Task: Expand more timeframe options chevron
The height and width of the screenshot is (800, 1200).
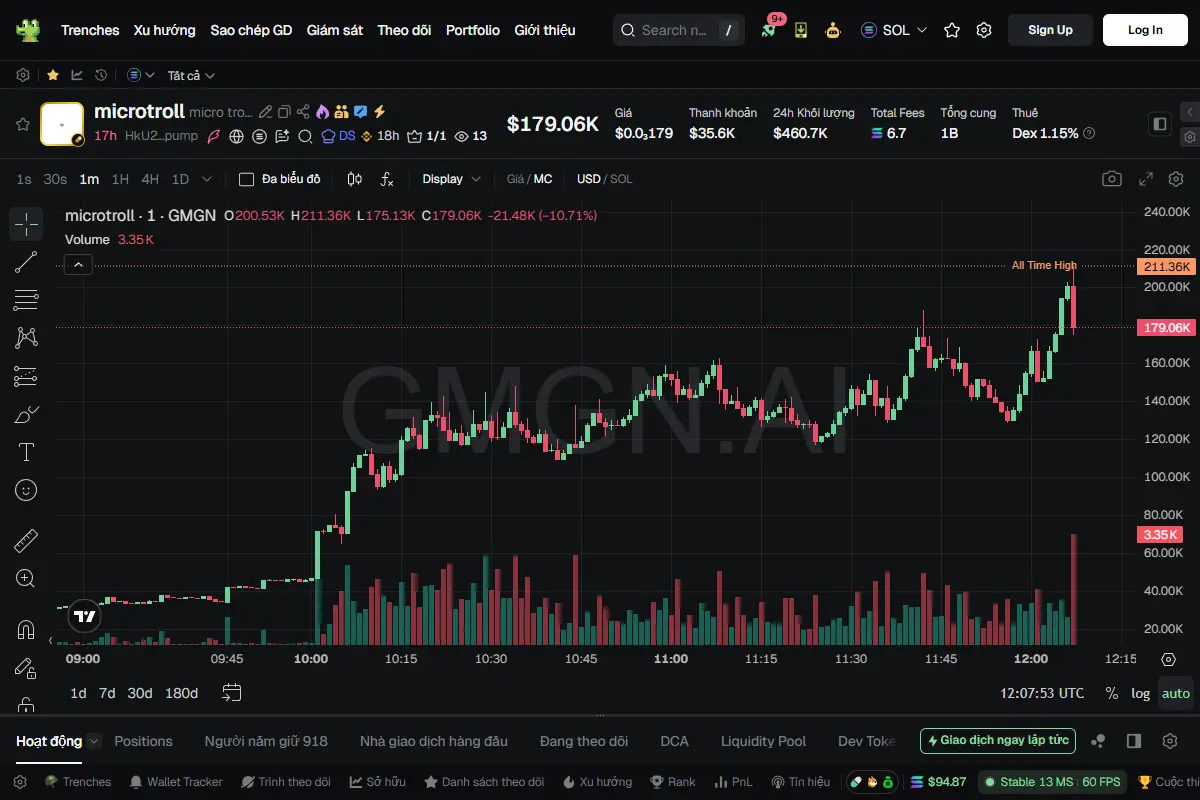Action: (207, 179)
